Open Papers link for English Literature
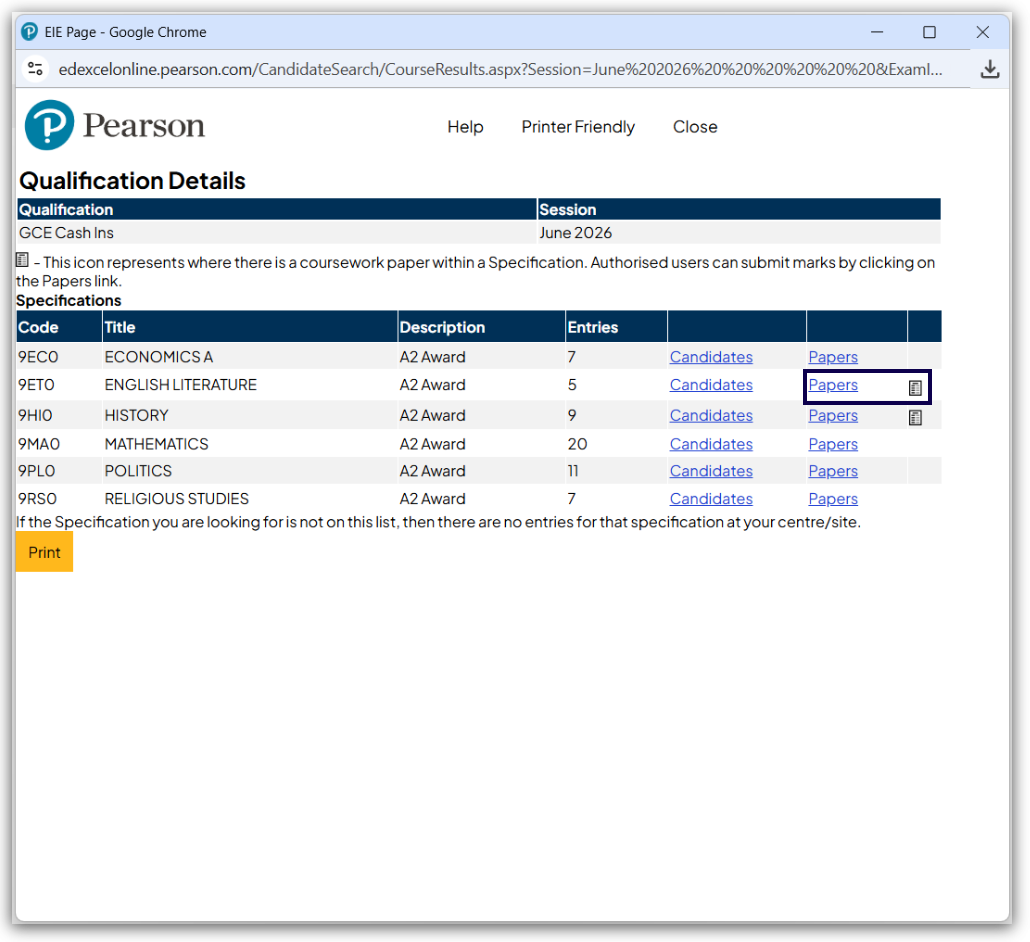The width and height of the screenshot is (1030, 942). tap(833, 385)
